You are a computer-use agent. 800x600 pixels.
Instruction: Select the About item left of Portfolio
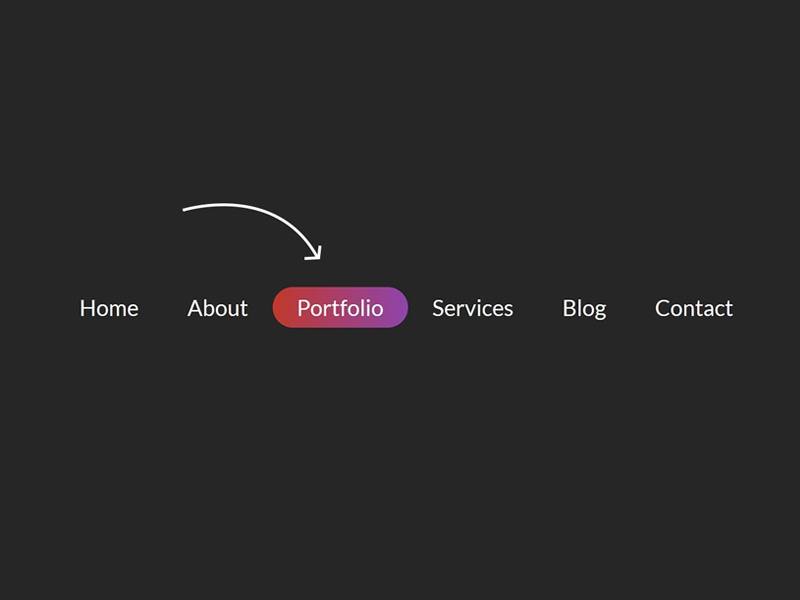click(217, 308)
